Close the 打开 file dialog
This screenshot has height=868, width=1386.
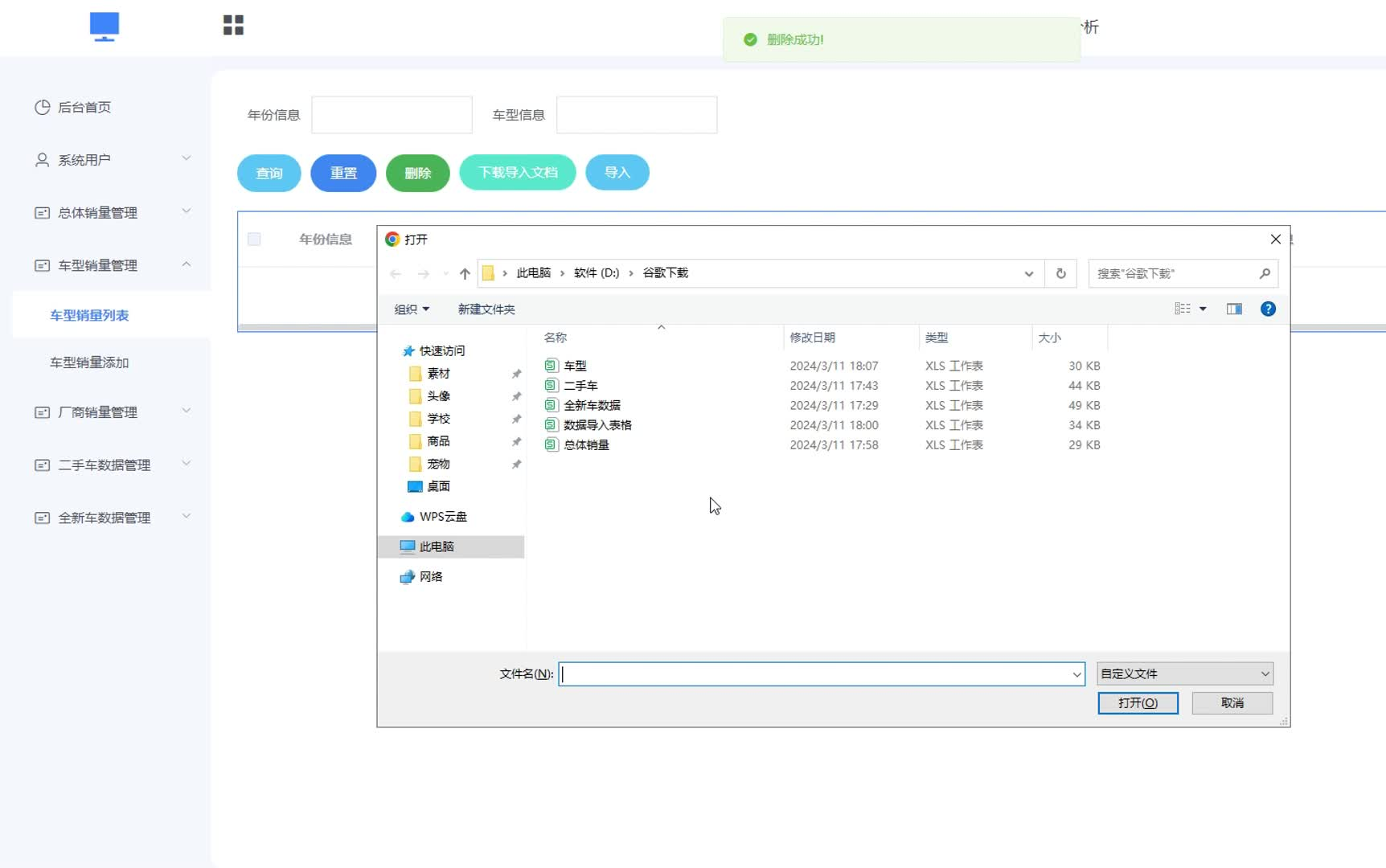point(1275,239)
